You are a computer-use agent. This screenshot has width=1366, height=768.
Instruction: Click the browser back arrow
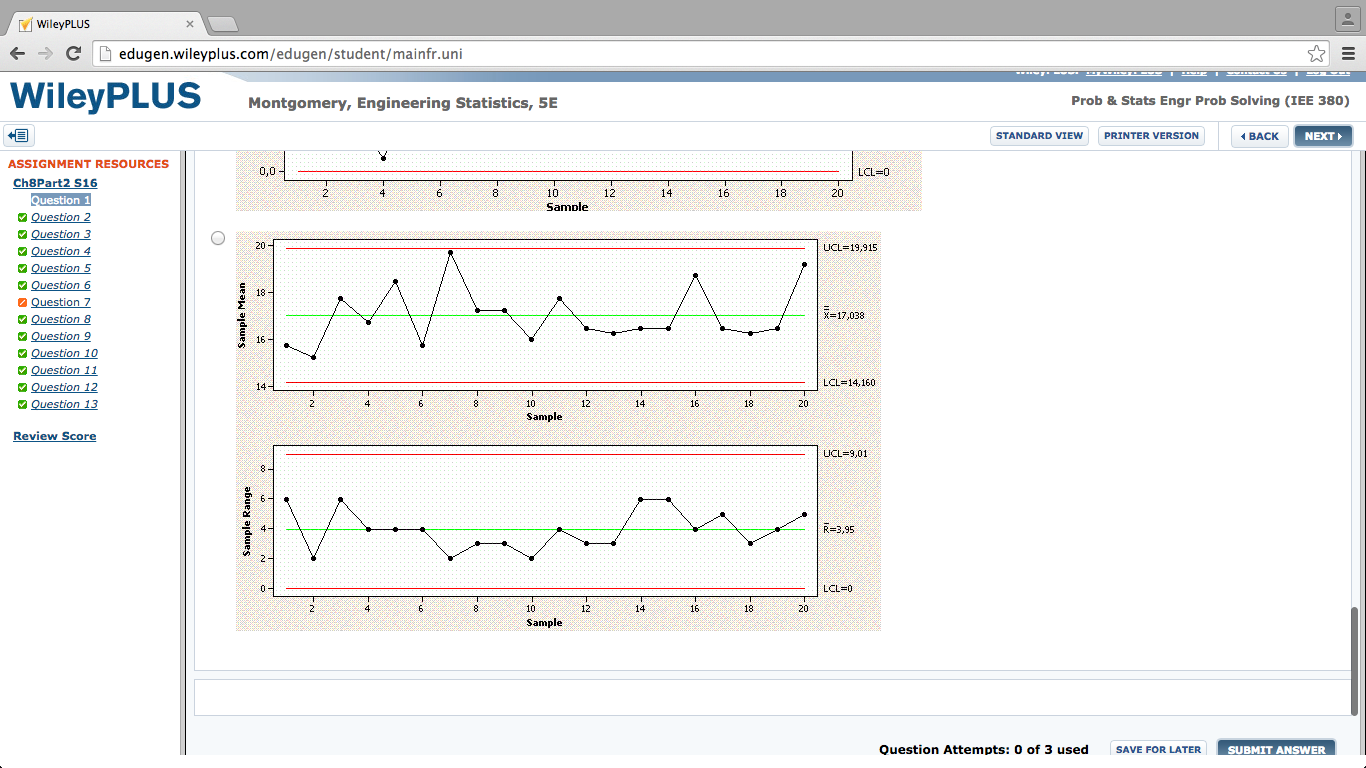pyautogui.click(x=18, y=54)
